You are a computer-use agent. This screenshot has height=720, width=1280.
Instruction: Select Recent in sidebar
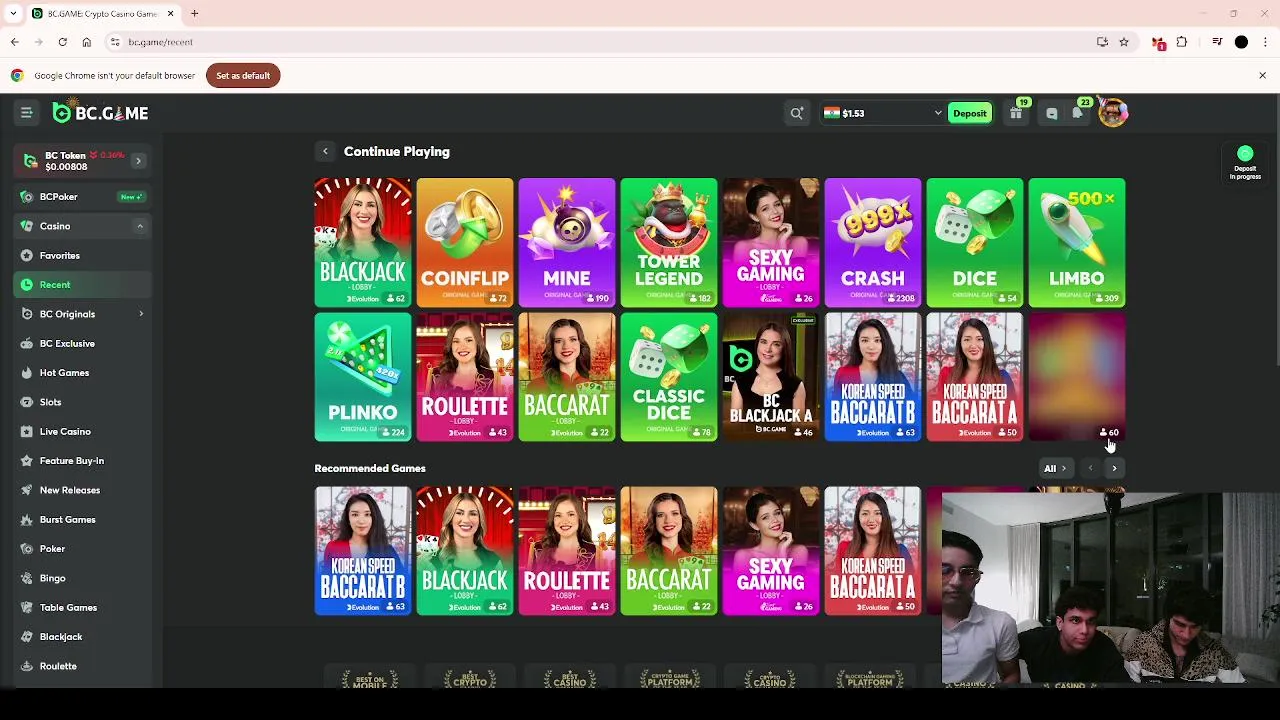point(83,285)
